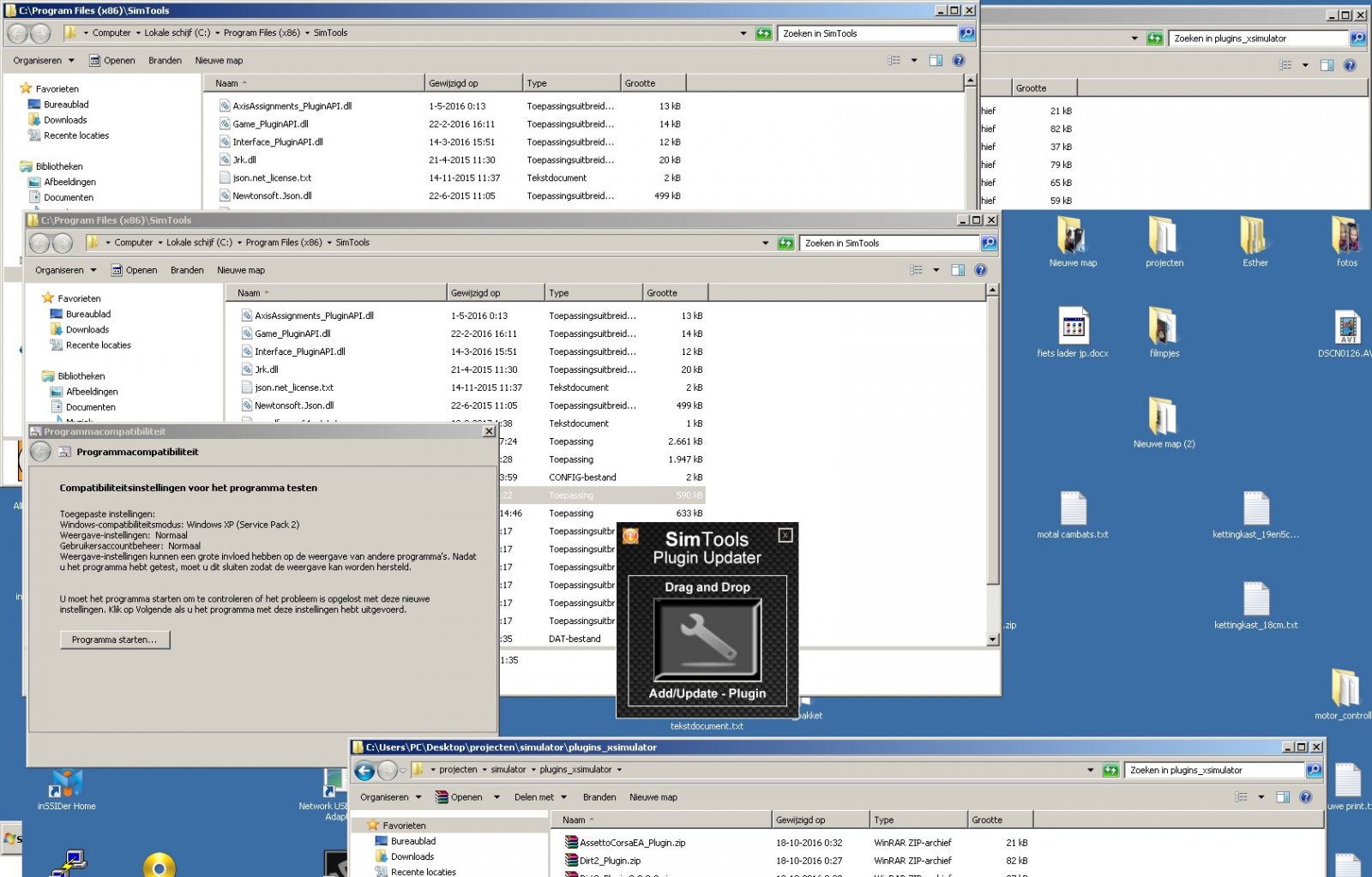The width and height of the screenshot is (1372, 877).
Task: Open Afbeeldingen in middle SimTools sidebar
Action: pyautogui.click(x=92, y=393)
